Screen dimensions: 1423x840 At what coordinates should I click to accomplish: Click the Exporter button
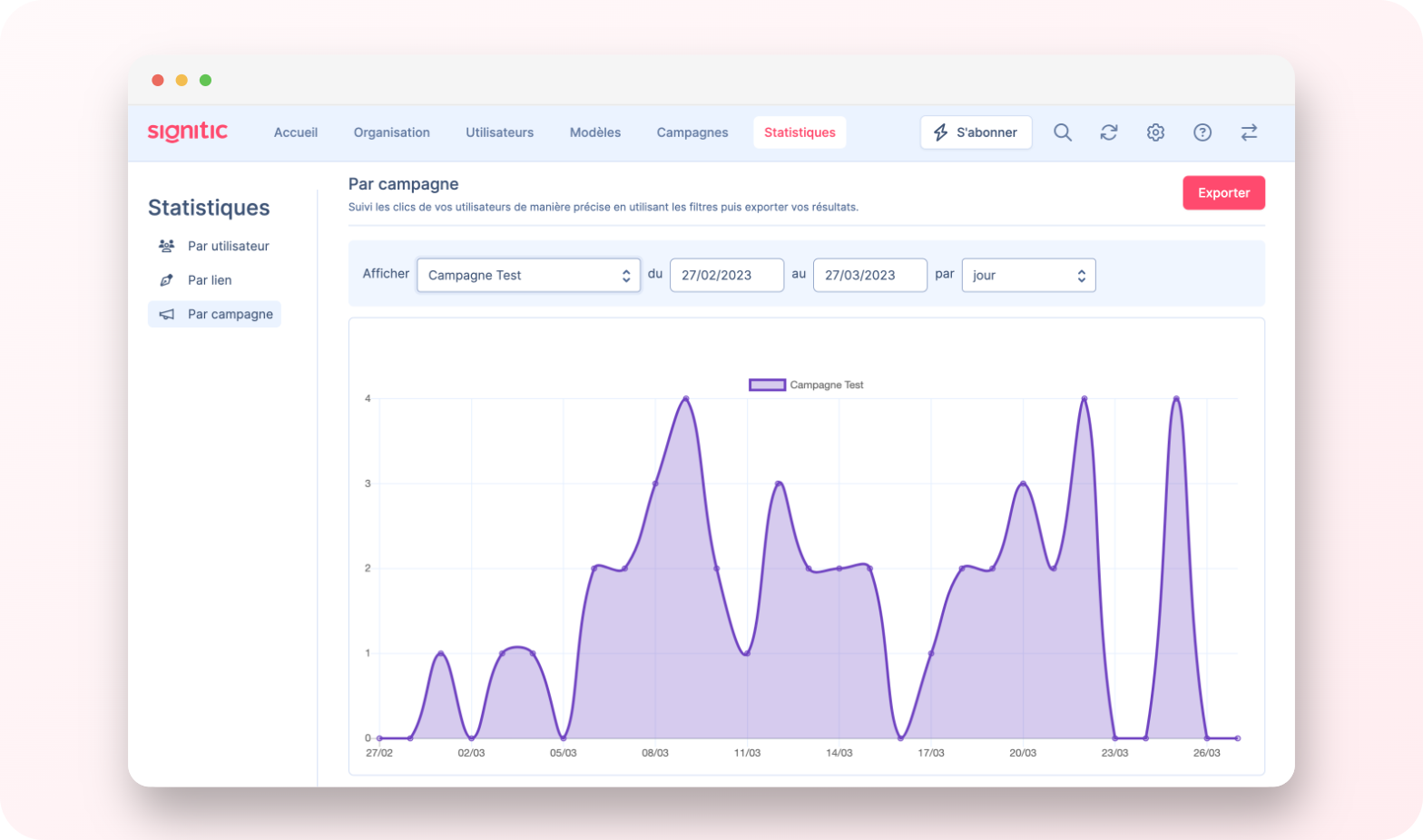point(1223,192)
